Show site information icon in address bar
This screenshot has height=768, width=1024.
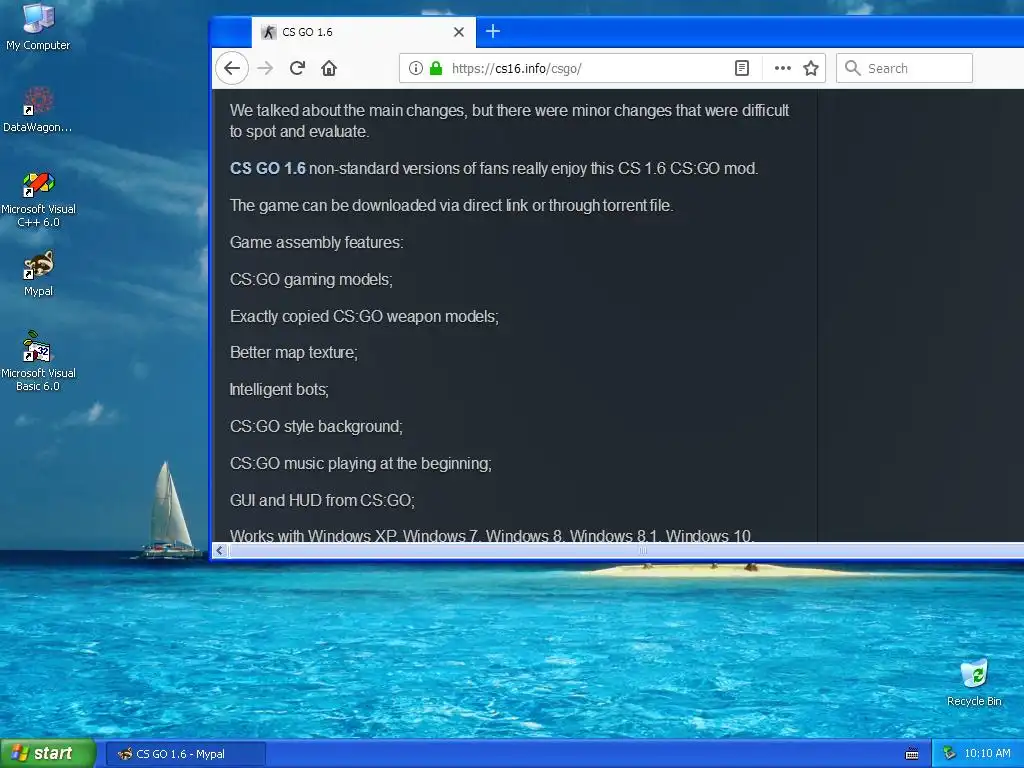(x=416, y=68)
